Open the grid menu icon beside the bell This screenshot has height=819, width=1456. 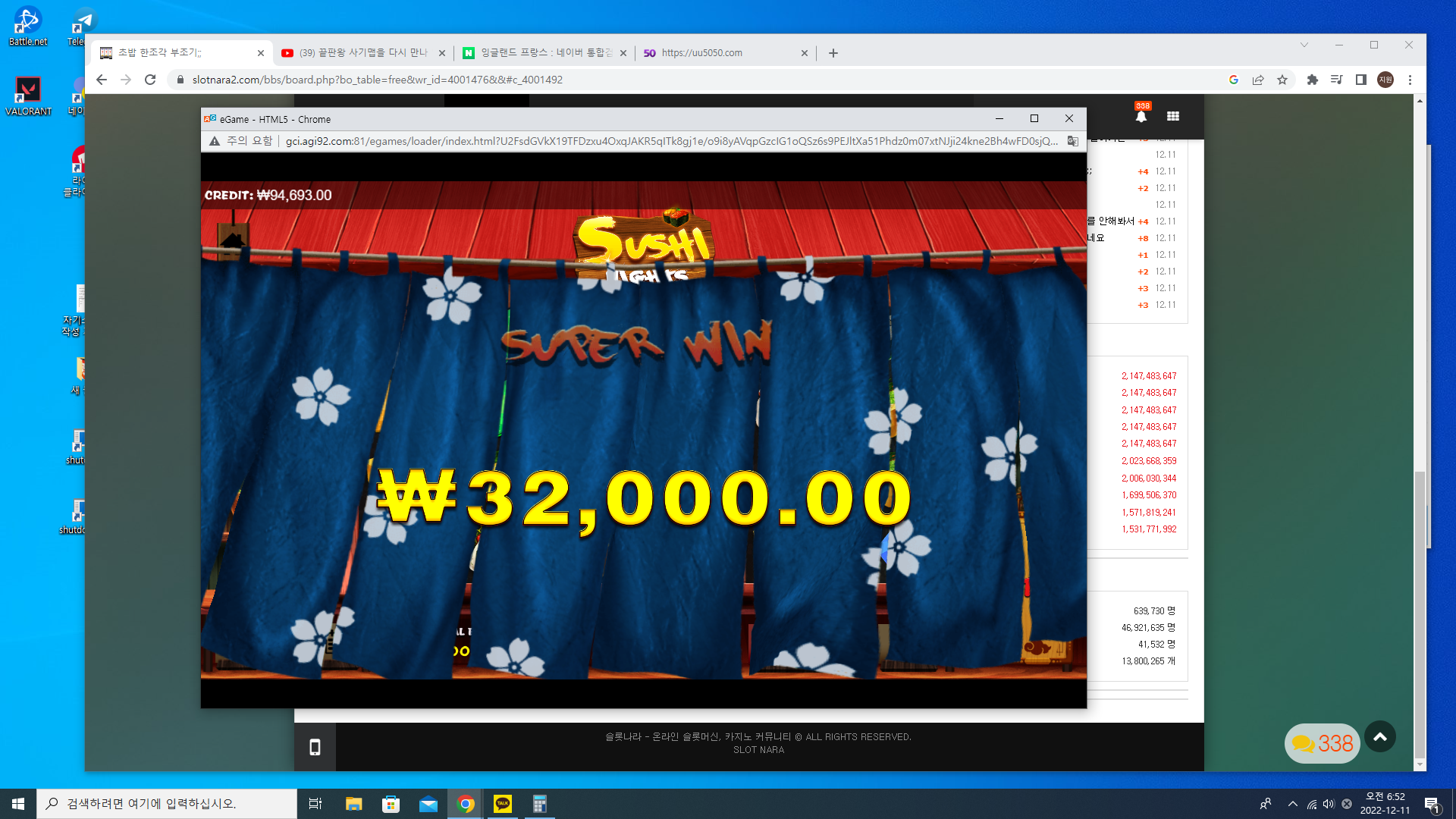click(x=1173, y=116)
